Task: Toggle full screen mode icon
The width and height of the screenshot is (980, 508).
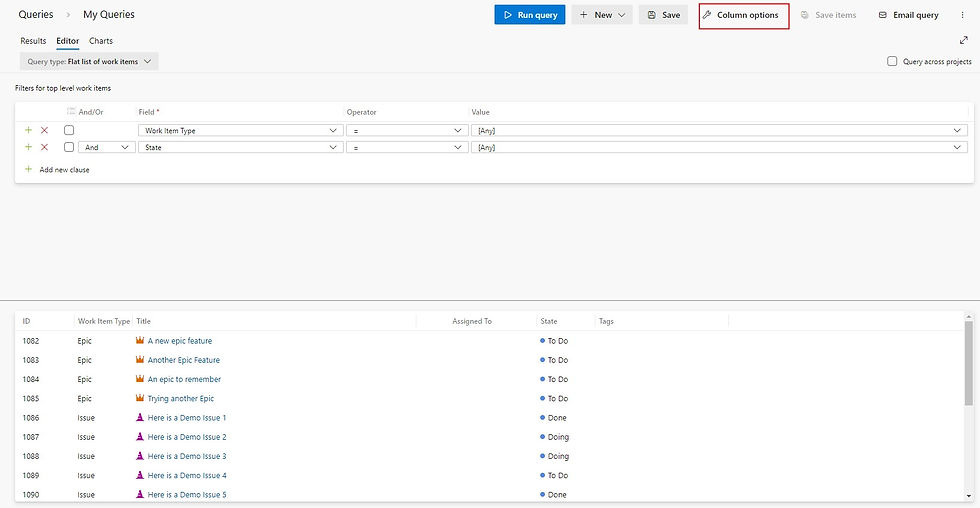Action: (963, 41)
